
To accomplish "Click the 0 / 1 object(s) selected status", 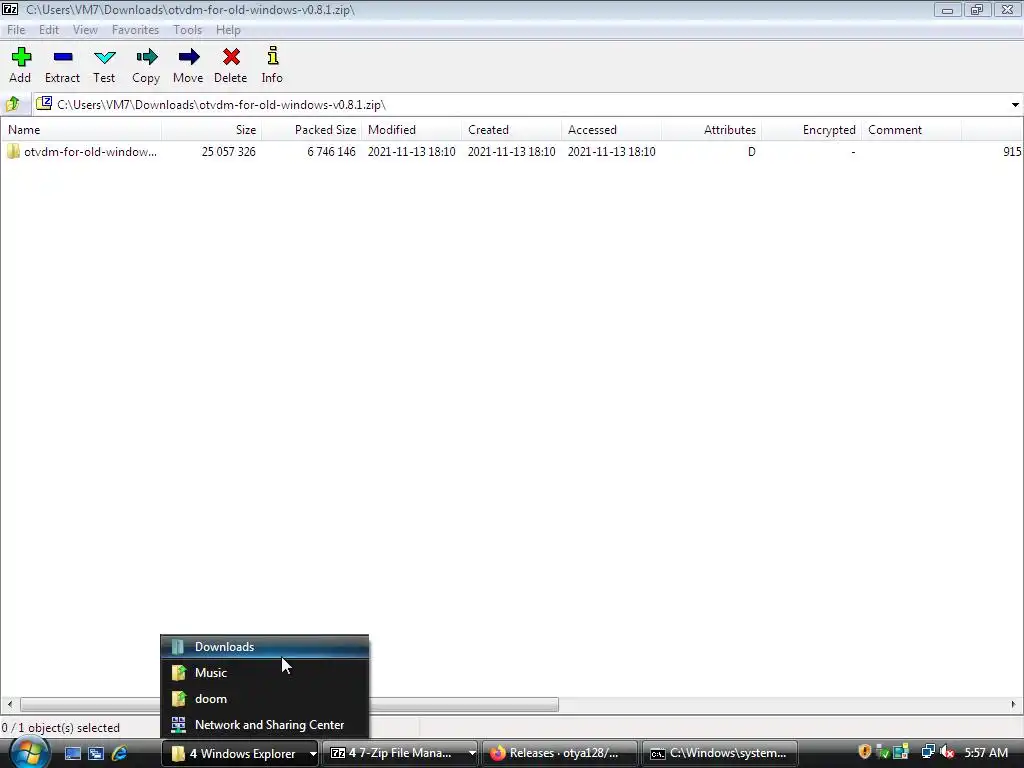I will point(61,728).
